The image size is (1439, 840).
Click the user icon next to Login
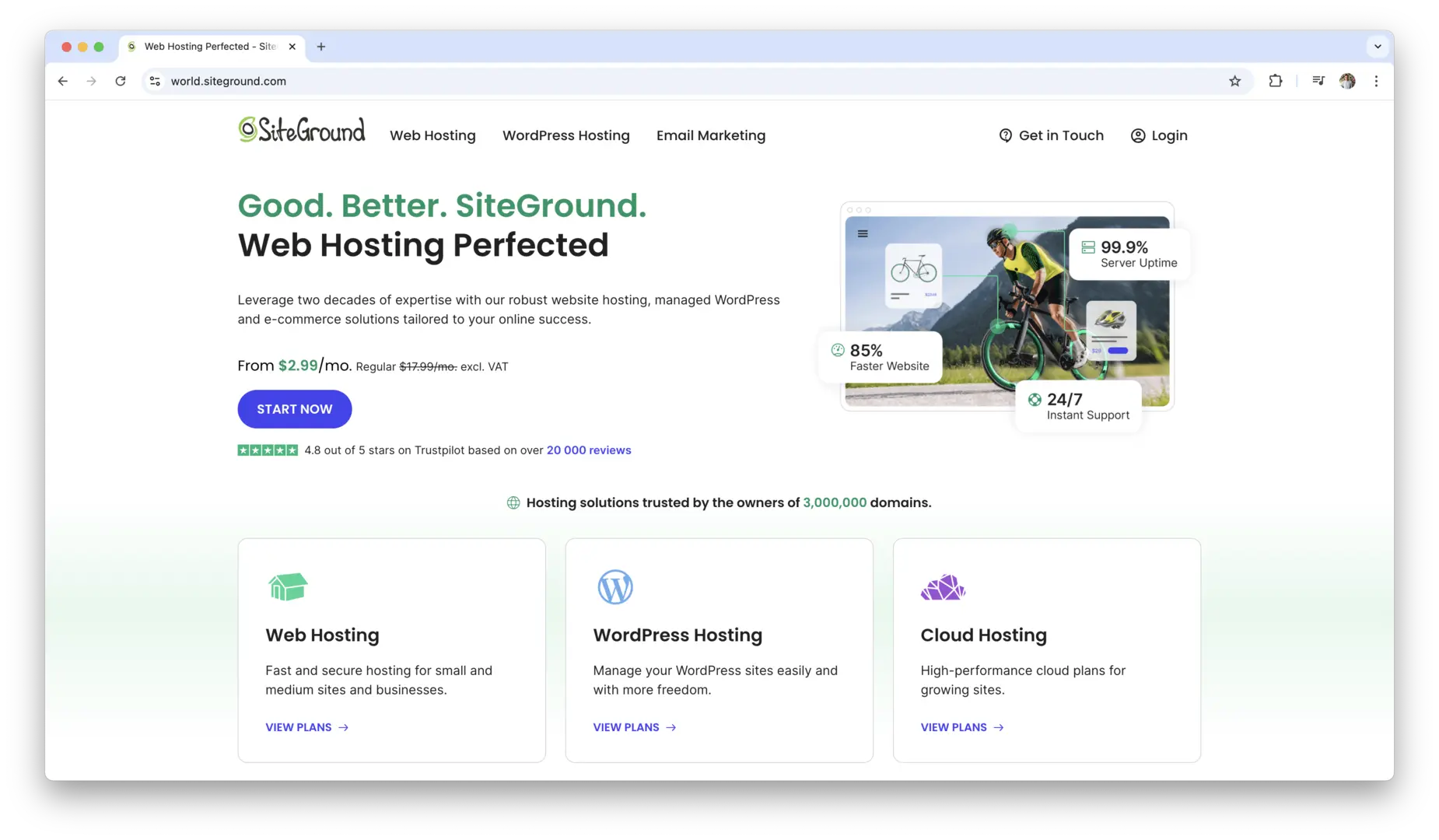[x=1137, y=135]
